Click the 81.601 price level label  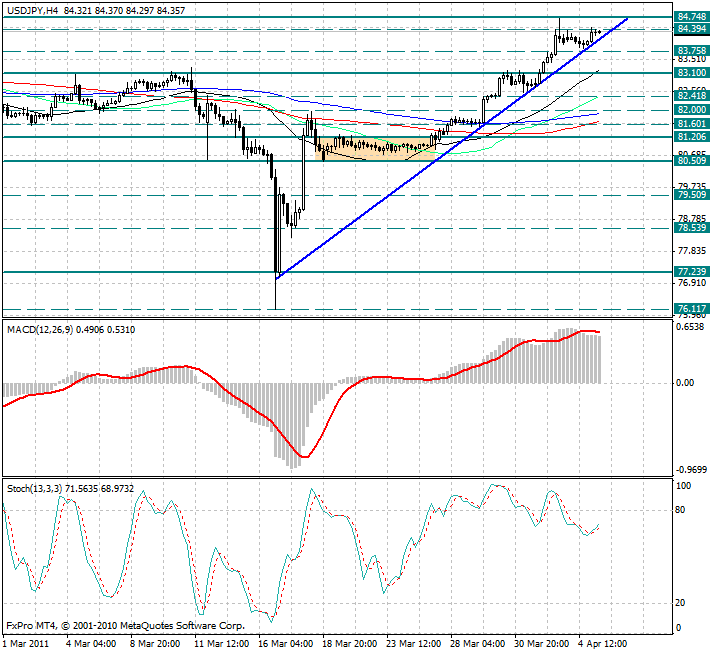point(691,124)
